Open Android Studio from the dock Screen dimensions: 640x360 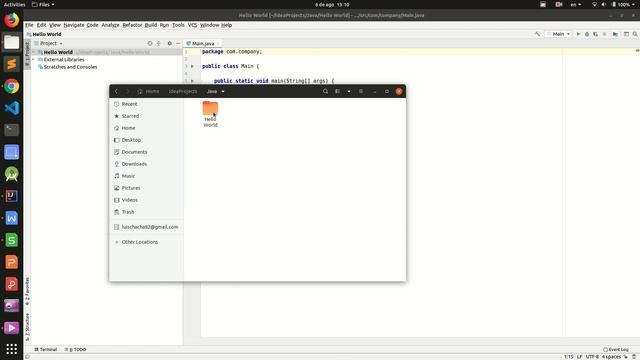(11, 174)
